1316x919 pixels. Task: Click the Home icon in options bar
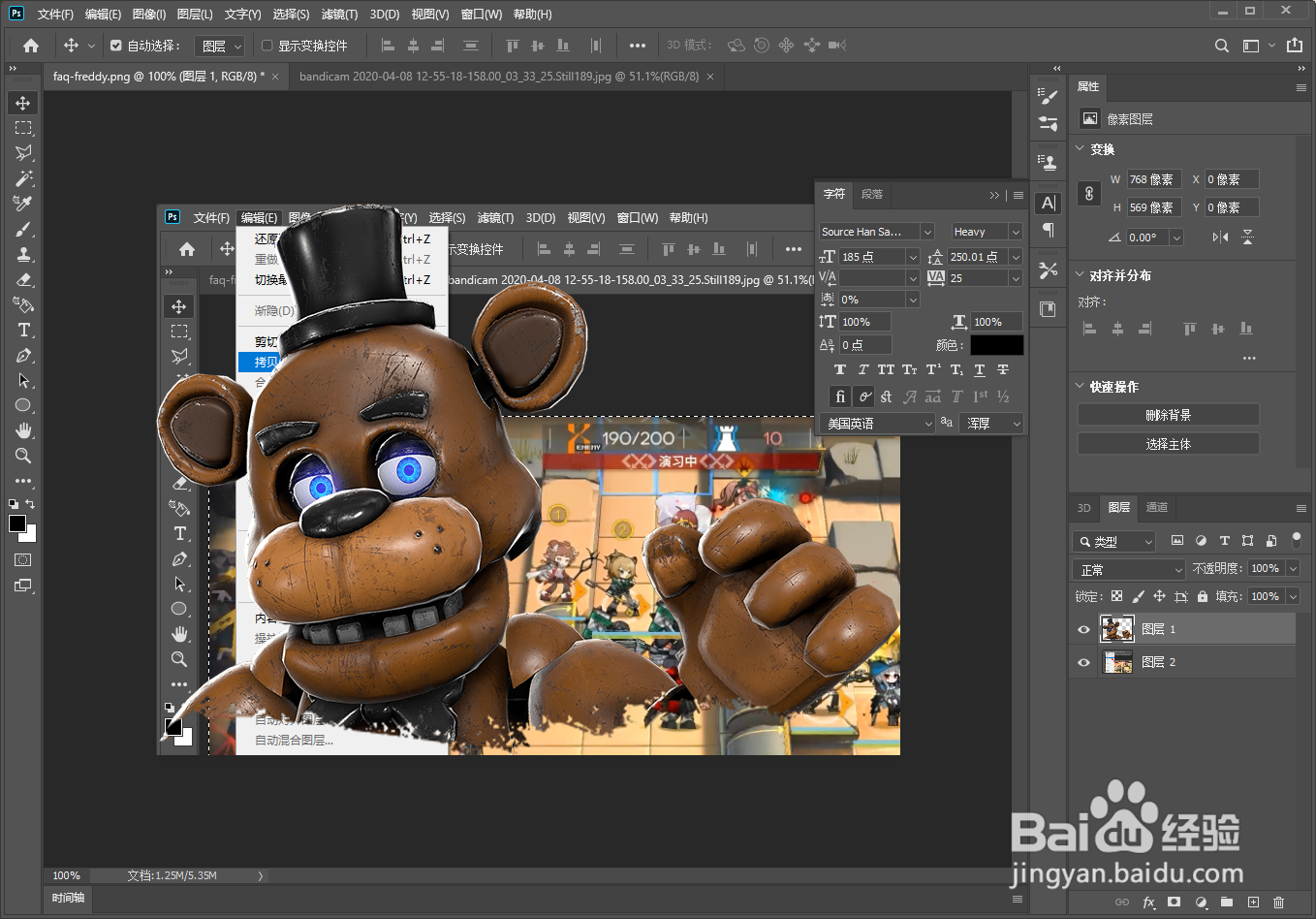31,46
